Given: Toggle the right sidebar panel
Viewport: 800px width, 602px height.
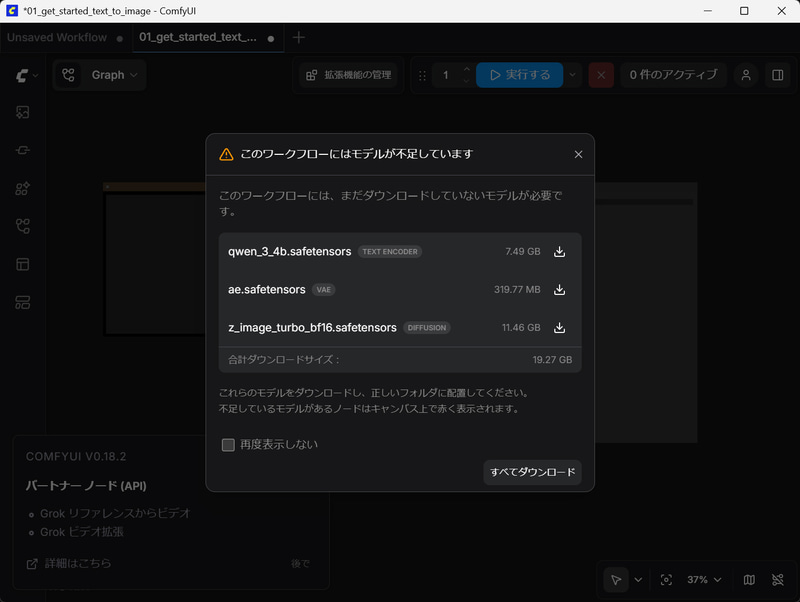Looking at the screenshot, I should pyautogui.click(x=780, y=75).
